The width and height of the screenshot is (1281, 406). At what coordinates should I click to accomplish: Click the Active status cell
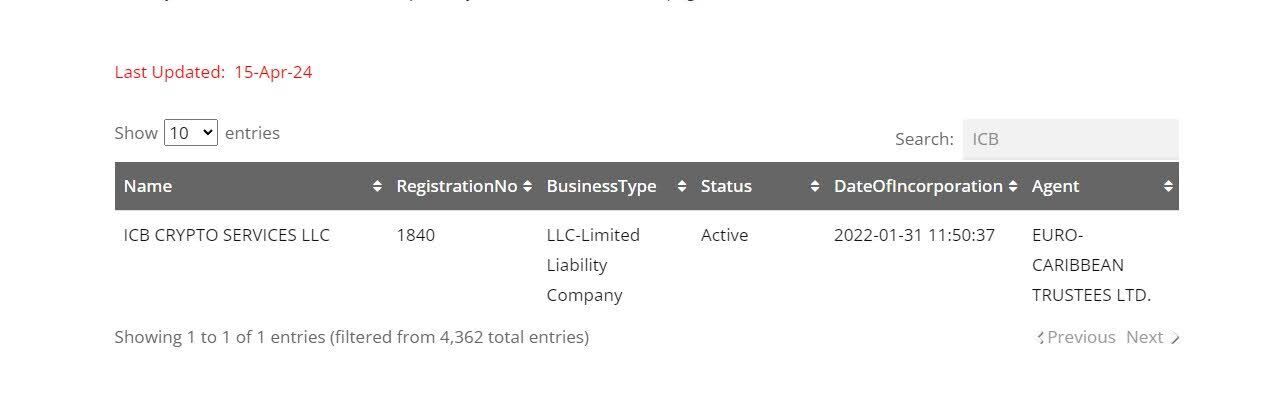coord(725,235)
